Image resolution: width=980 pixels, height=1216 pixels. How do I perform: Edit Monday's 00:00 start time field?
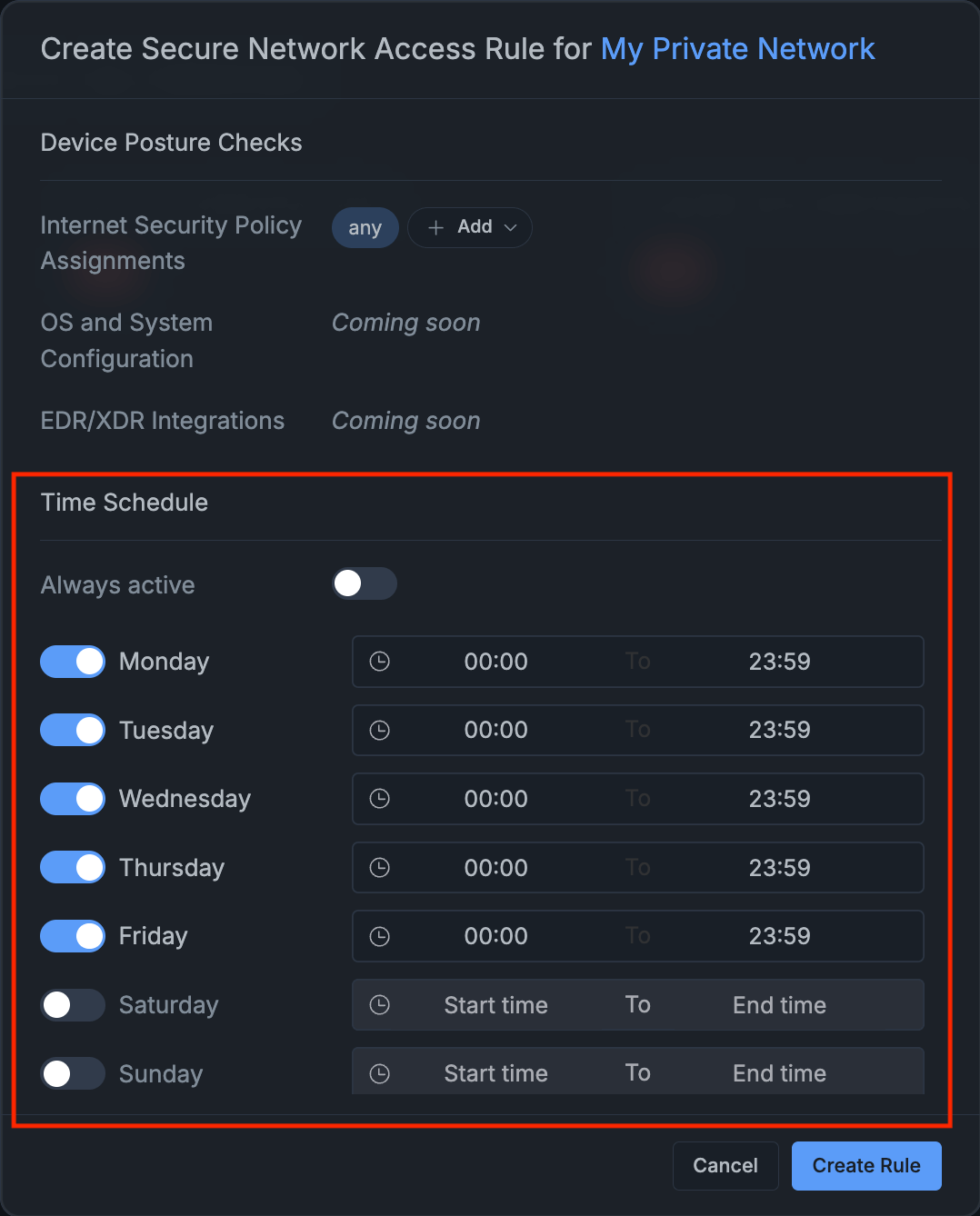click(x=495, y=662)
